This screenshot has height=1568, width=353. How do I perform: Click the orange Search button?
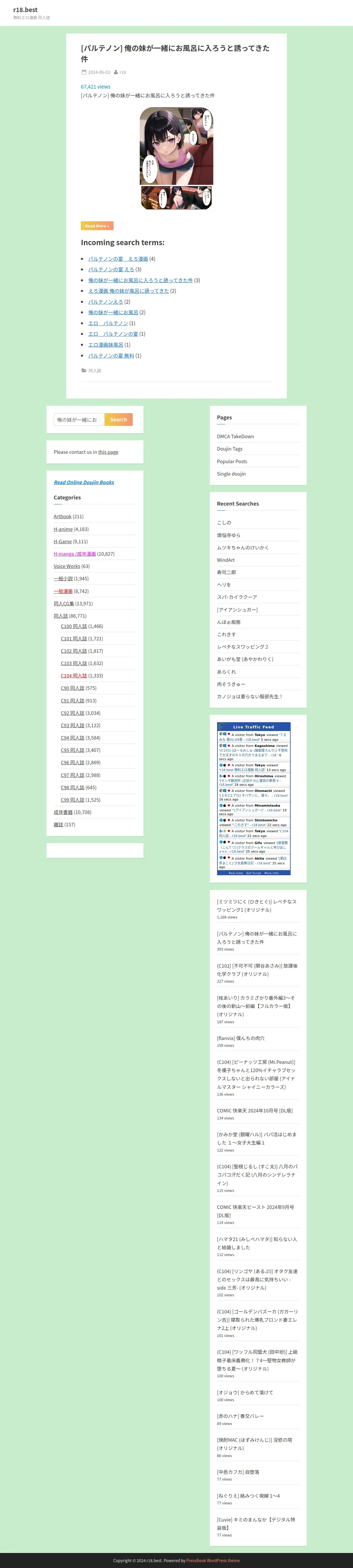(x=119, y=419)
